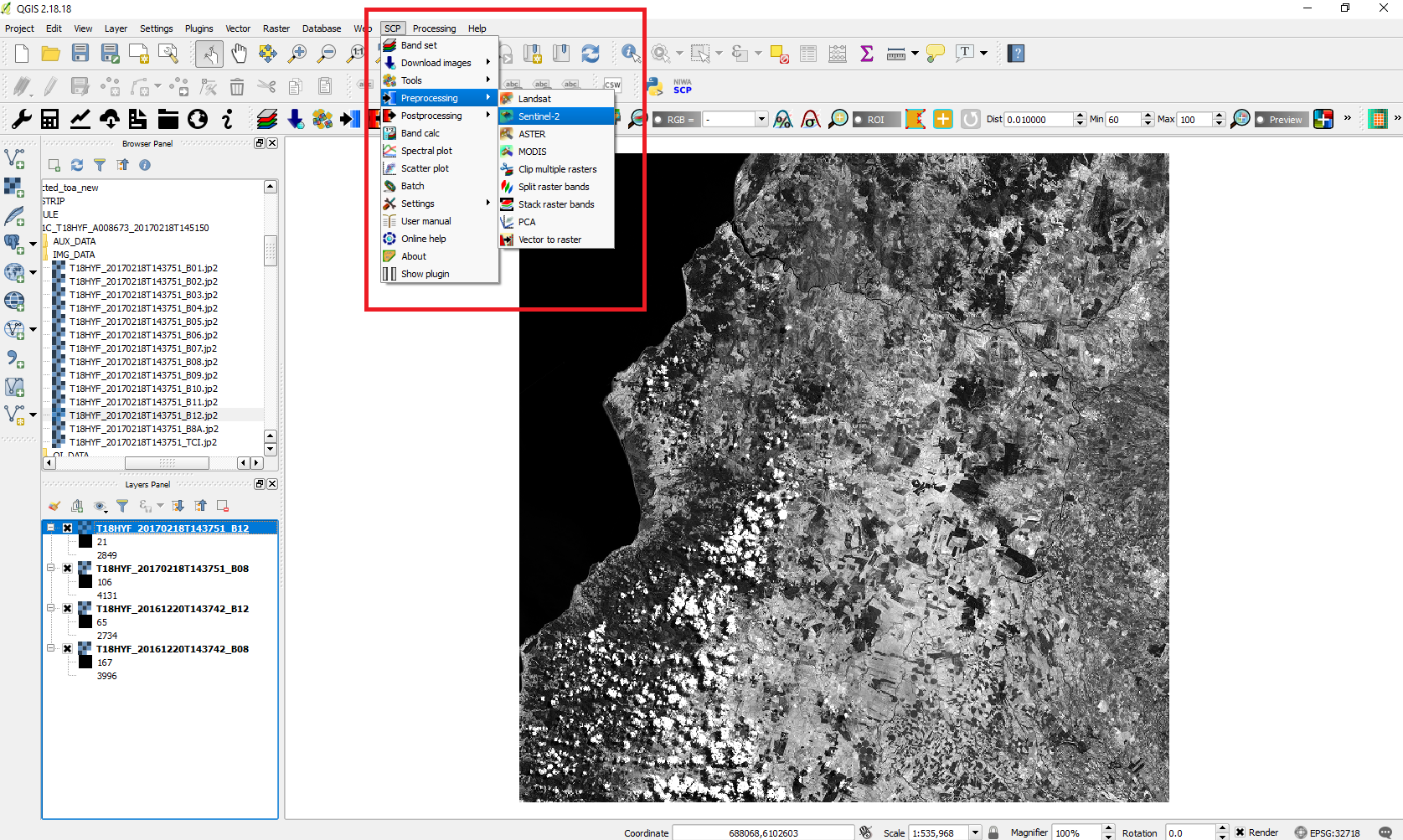This screenshot has width=1403, height=840.
Task: Toggle visibility of T18HYF_20170218T143751_B08 layer
Action: coord(68,569)
